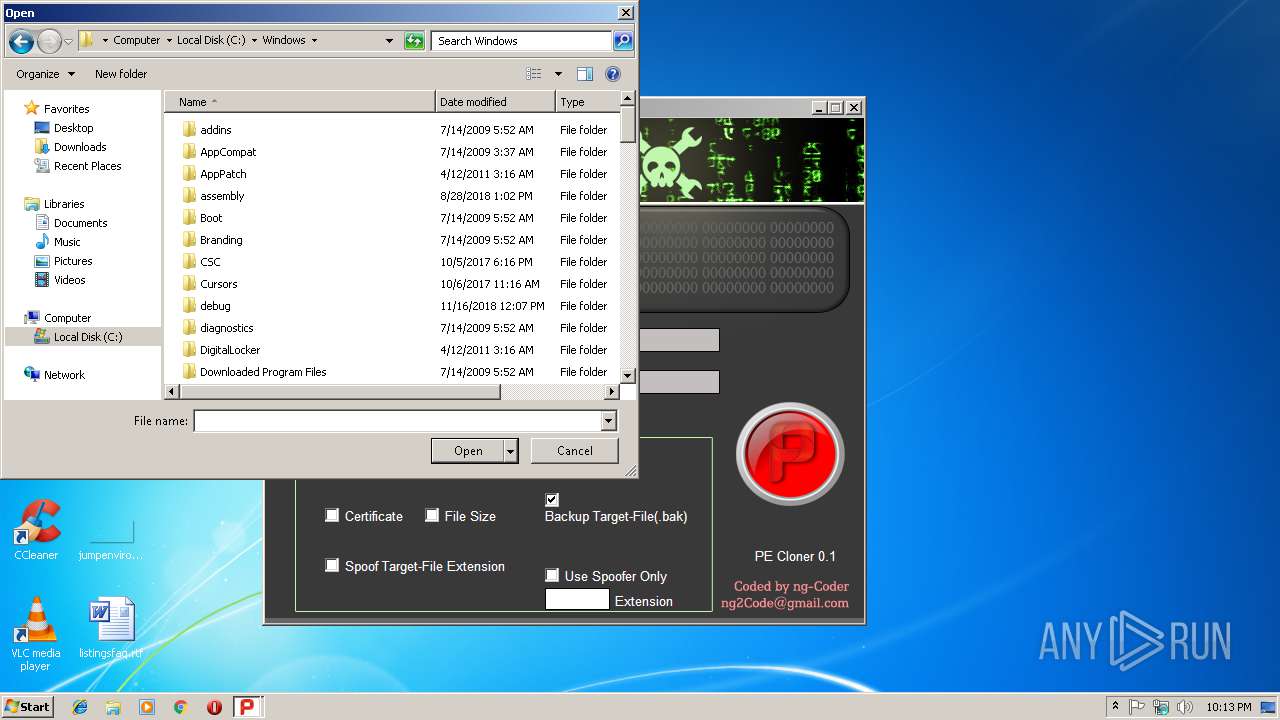Click the Start button

(27, 707)
